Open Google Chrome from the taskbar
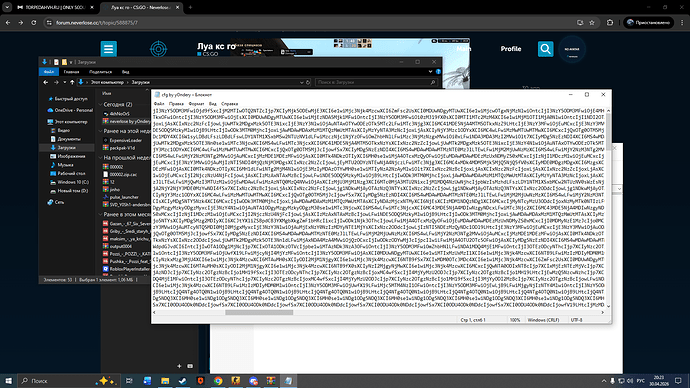The image size is (690, 388). [218, 381]
